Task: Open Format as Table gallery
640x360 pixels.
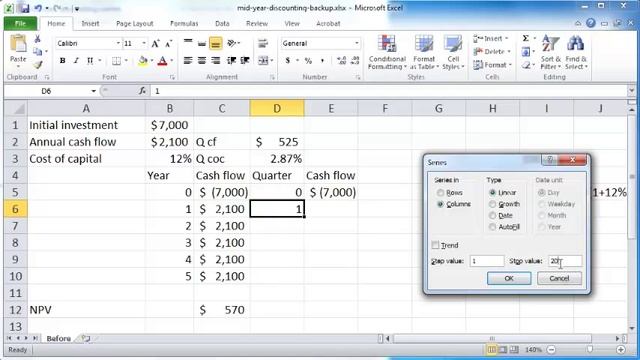Action: click(x=424, y=52)
